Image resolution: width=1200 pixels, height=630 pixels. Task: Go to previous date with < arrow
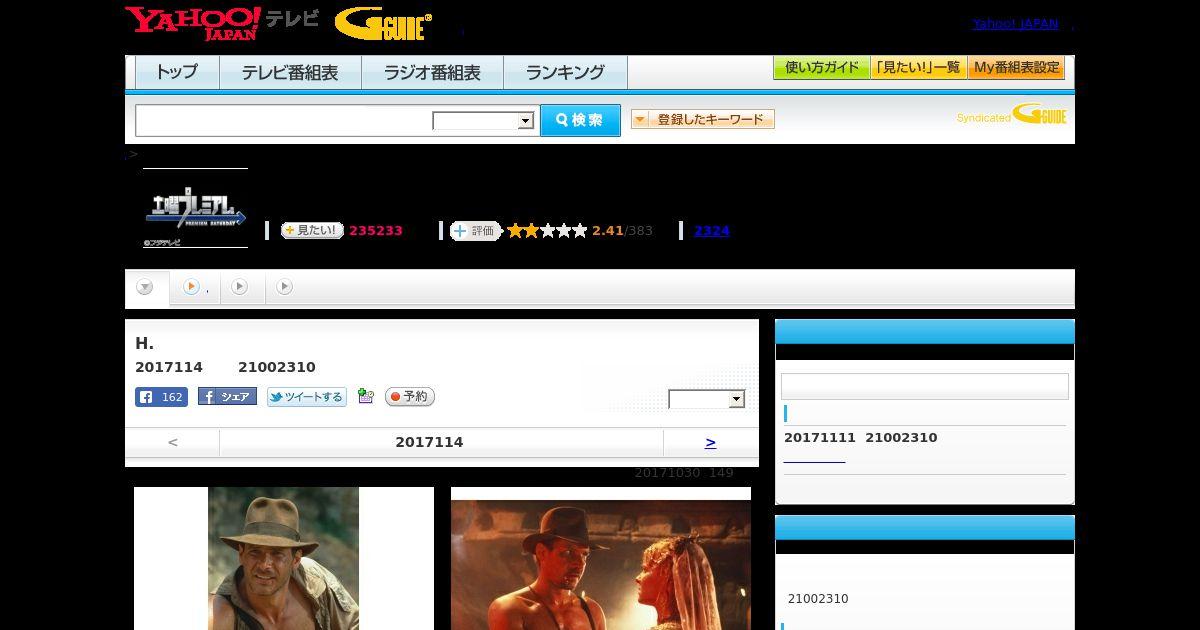(172, 442)
